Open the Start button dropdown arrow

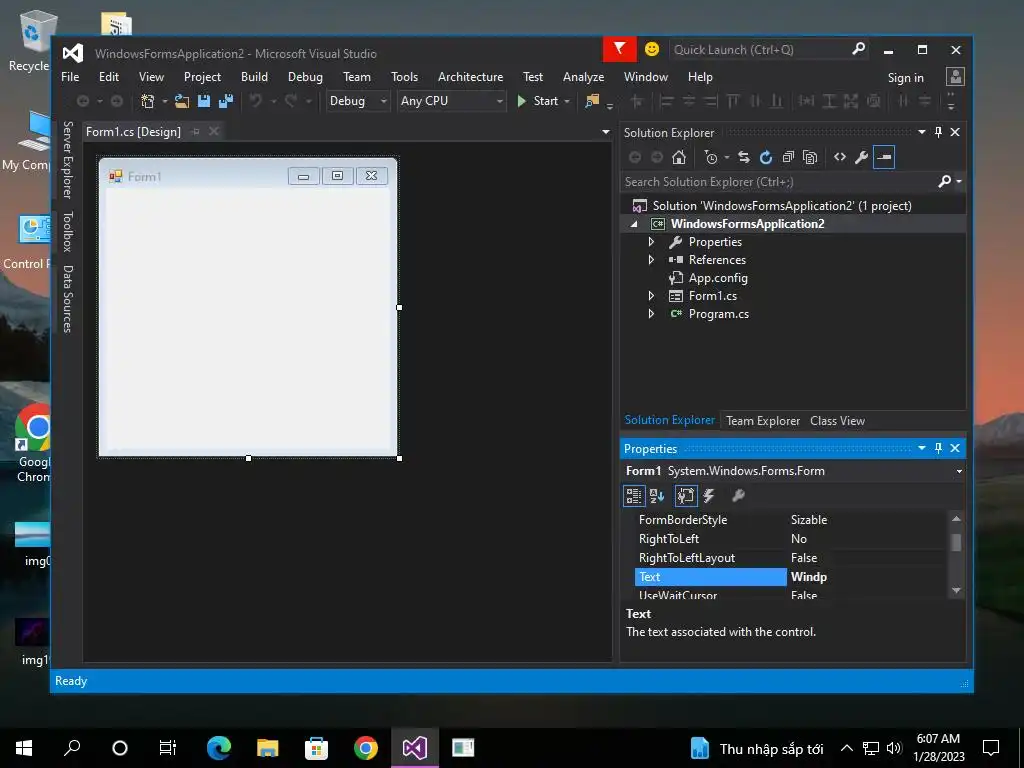(x=567, y=101)
